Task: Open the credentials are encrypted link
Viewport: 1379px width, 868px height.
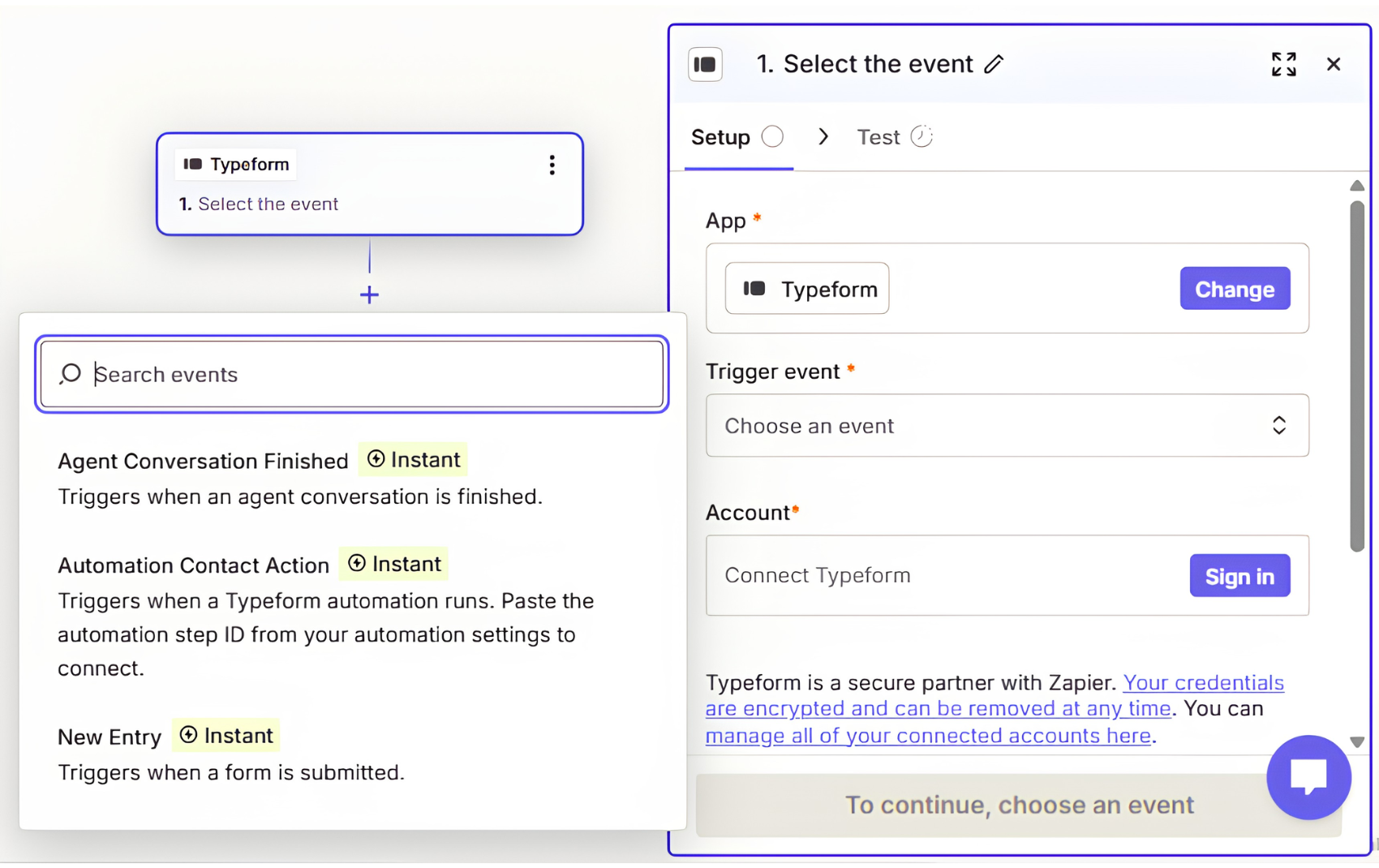Action: point(995,695)
